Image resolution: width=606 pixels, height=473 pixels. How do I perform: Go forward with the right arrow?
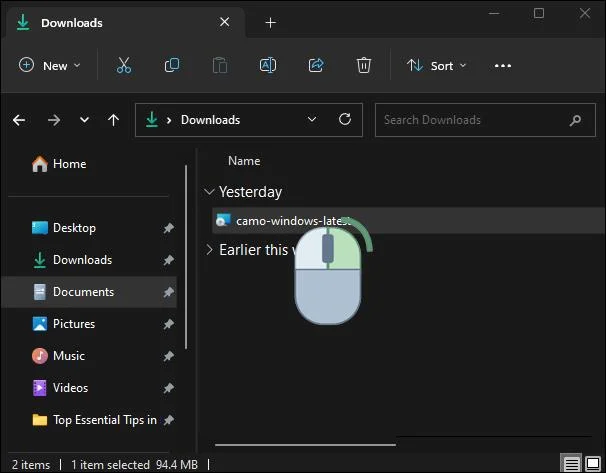click(x=54, y=120)
